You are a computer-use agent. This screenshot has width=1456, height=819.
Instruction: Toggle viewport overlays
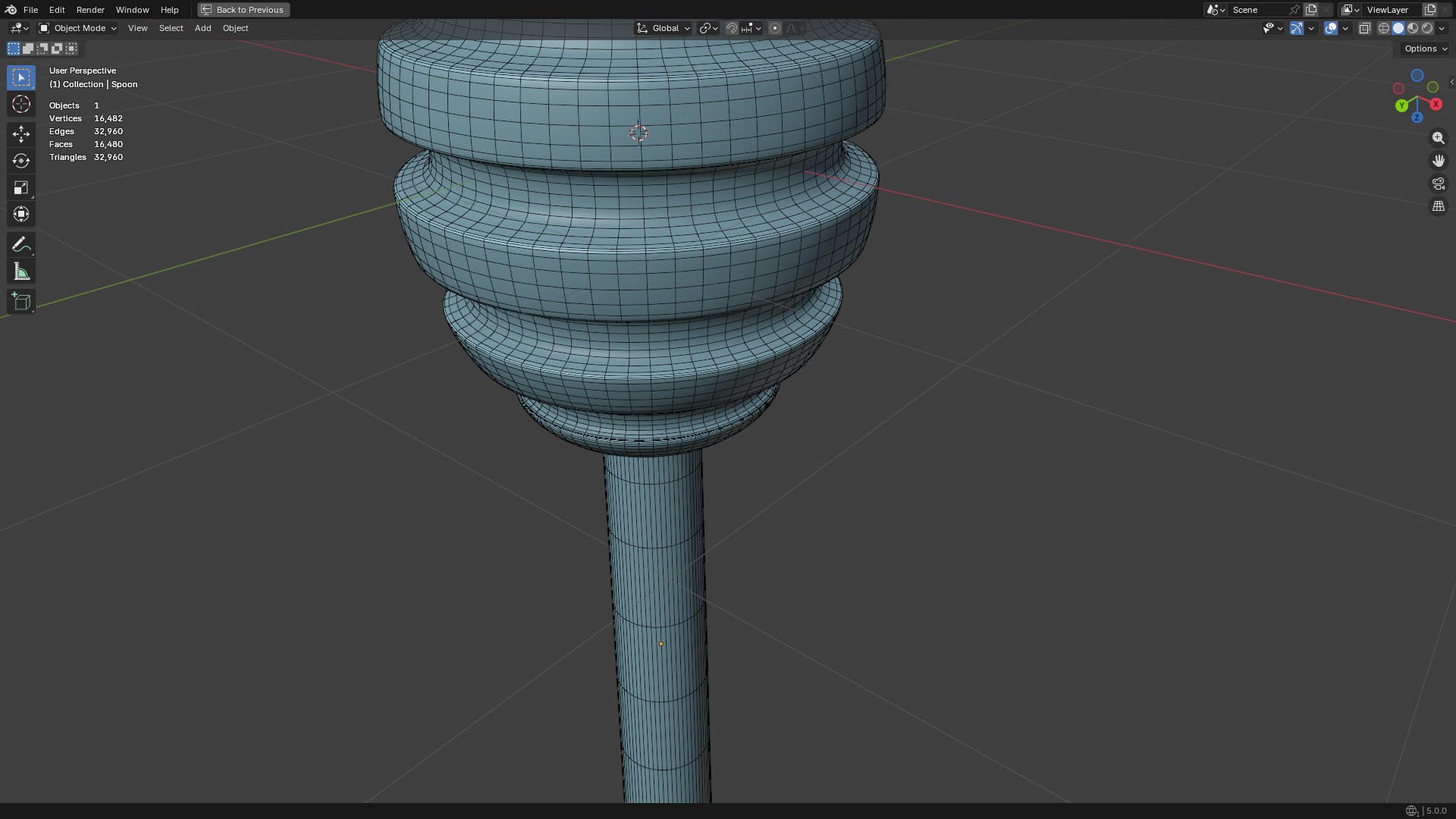(1331, 28)
